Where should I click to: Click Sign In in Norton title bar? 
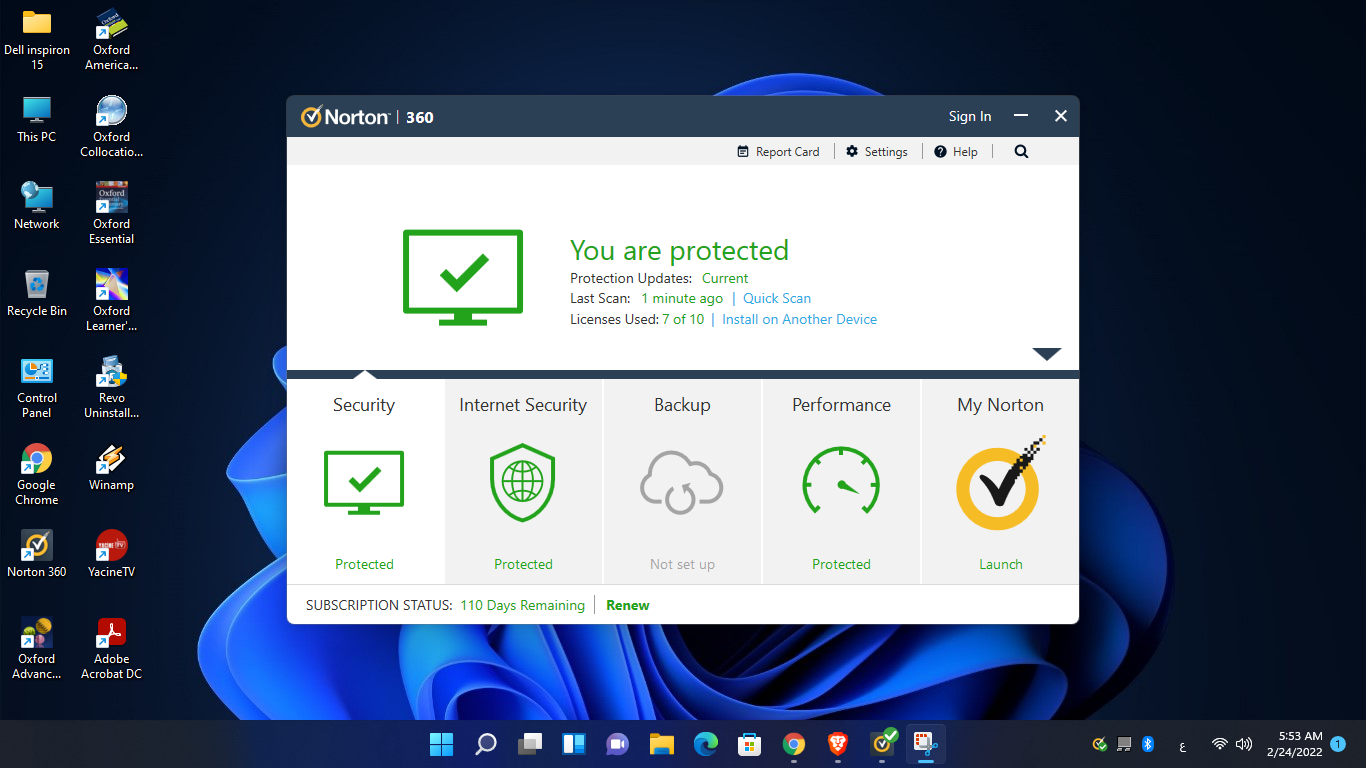coord(970,117)
